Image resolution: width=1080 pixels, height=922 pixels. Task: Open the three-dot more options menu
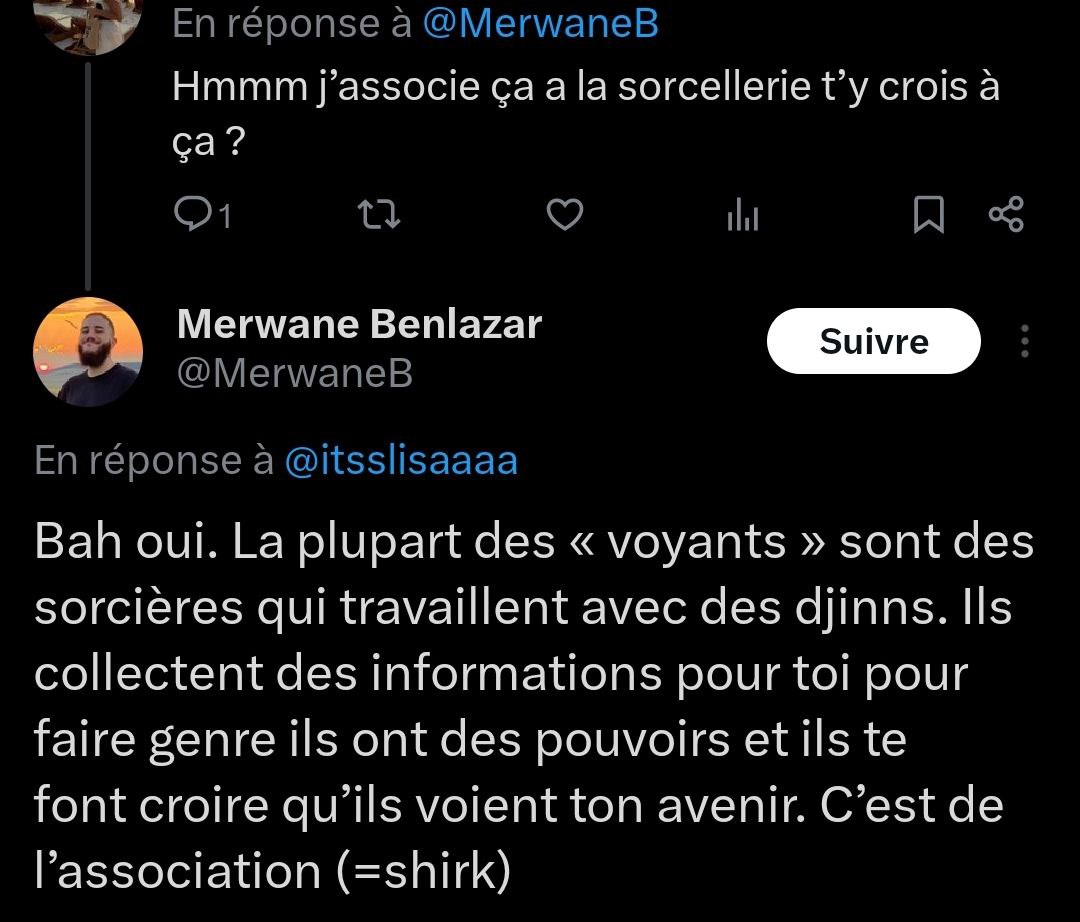[x=1024, y=341]
